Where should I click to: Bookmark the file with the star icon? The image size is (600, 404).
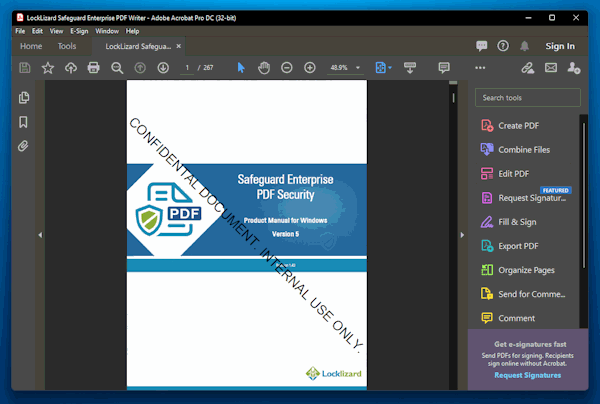(x=48, y=68)
